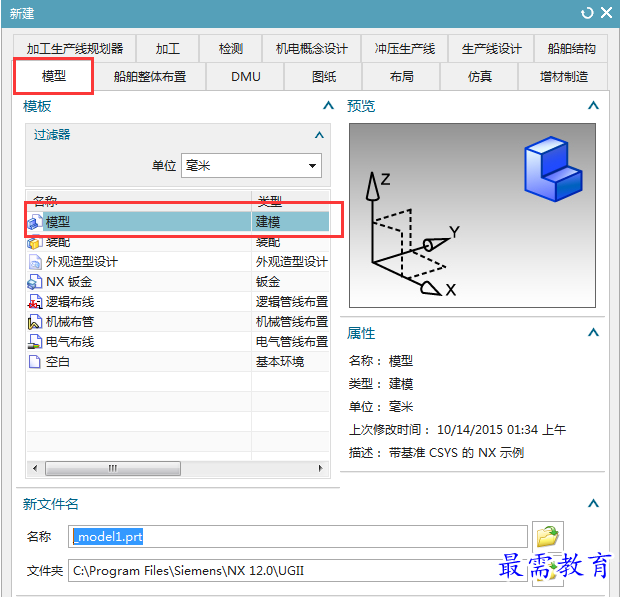Screen dimensions: 620x597
Task: Switch to the 机电概念设计 tab
Action: click(312, 49)
